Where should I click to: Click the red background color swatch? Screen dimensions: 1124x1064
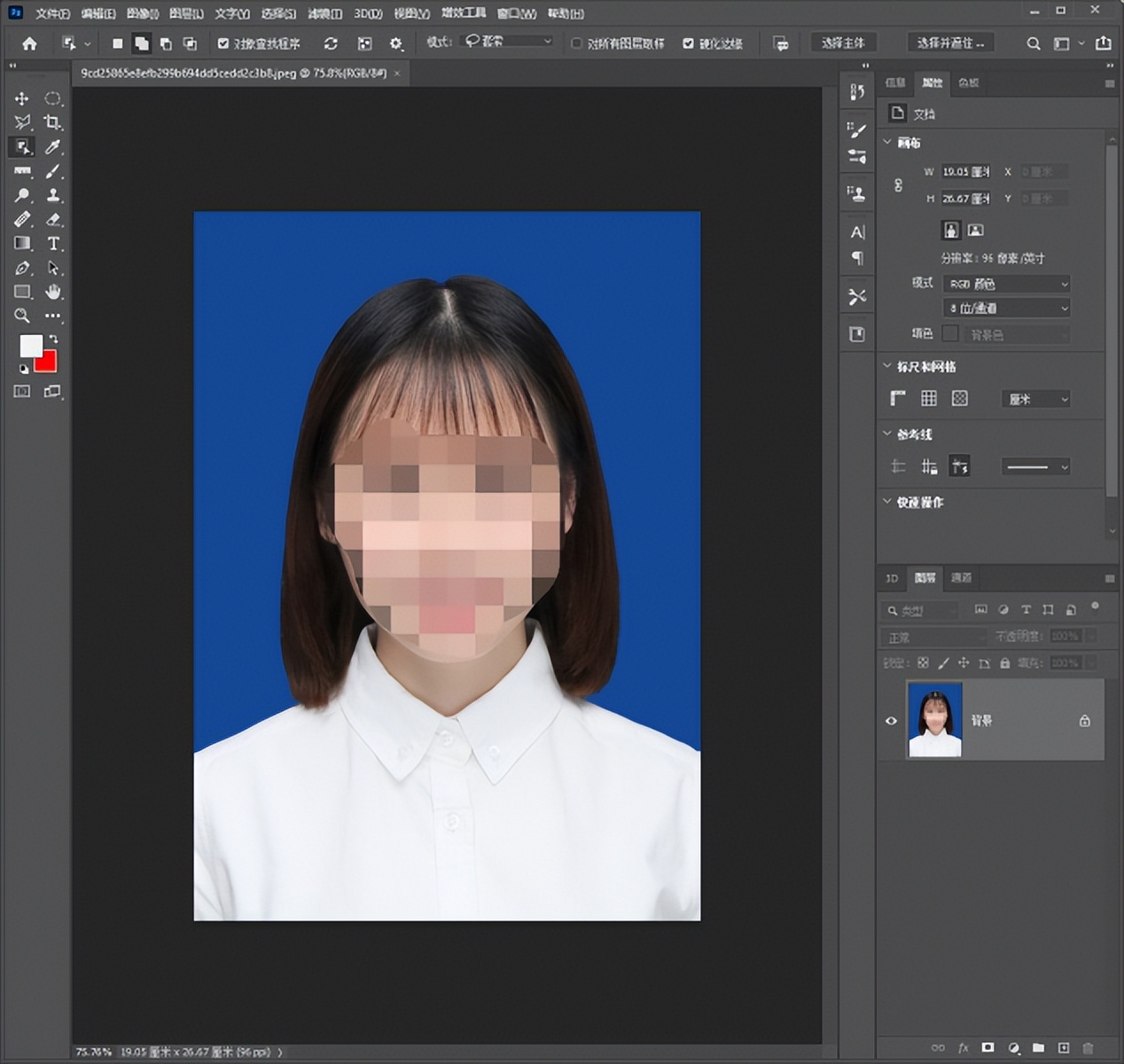click(x=48, y=364)
